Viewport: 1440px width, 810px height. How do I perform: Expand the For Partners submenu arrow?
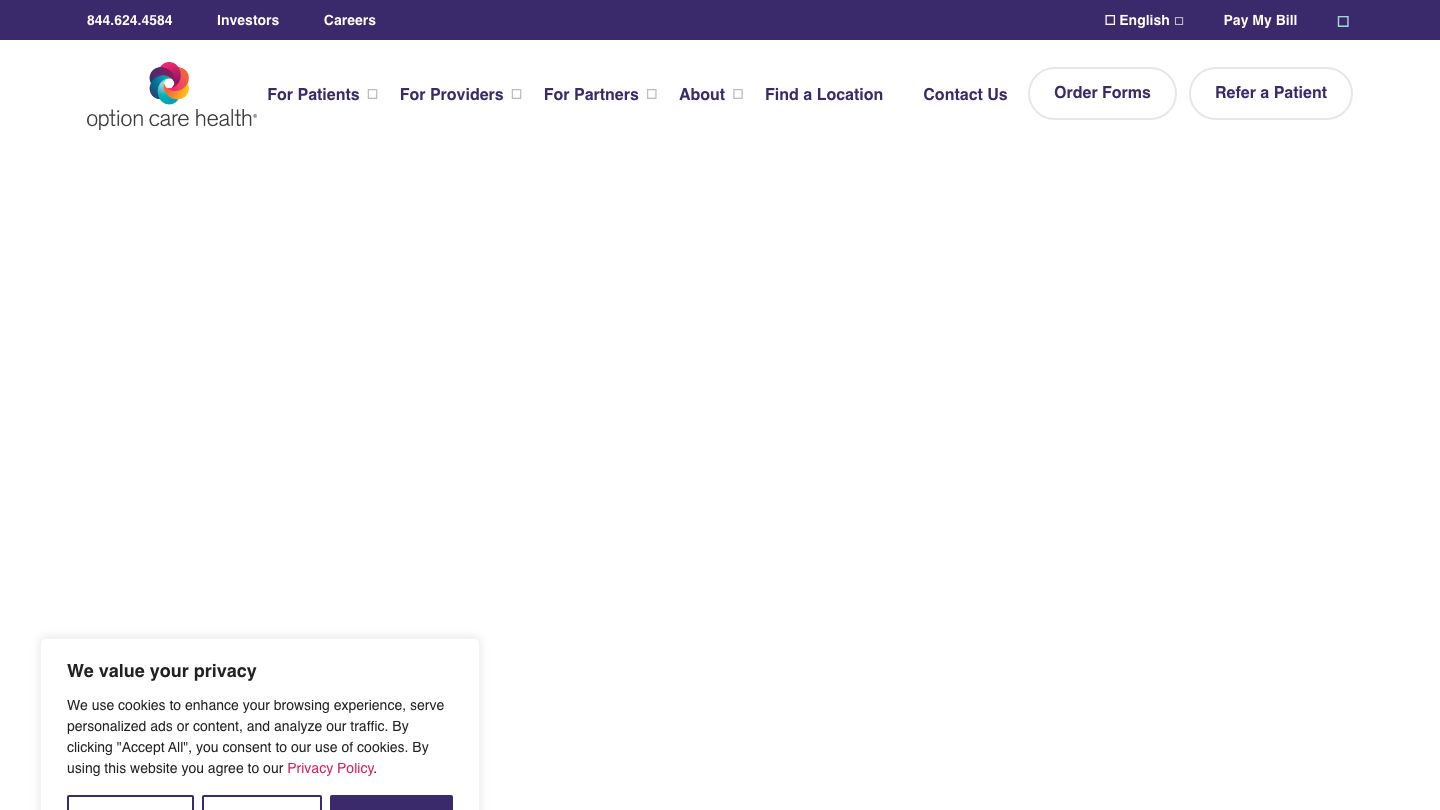point(652,94)
